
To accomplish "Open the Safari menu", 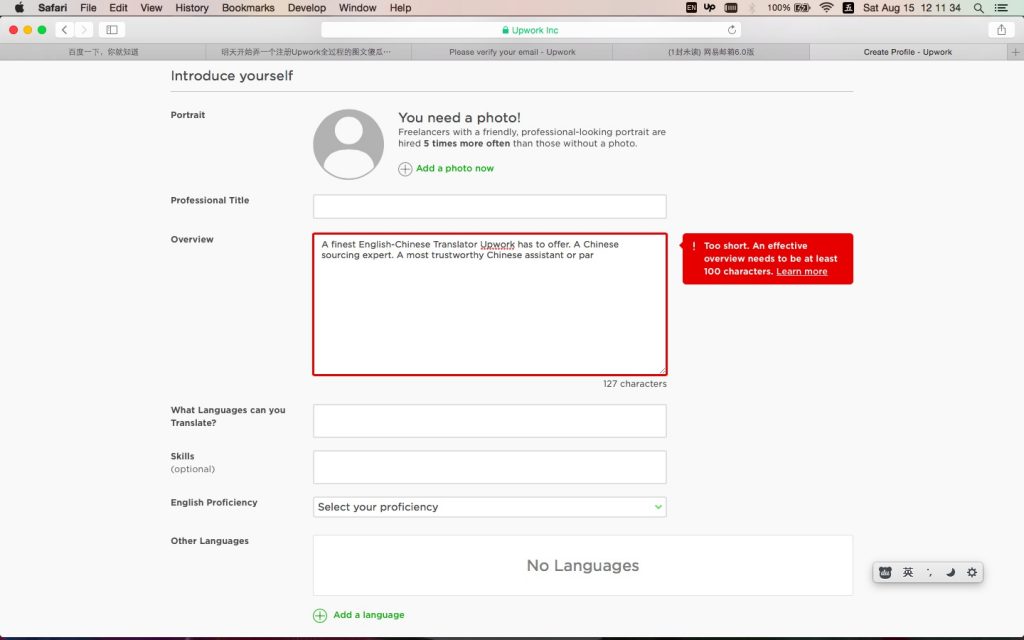I will (x=52, y=8).
